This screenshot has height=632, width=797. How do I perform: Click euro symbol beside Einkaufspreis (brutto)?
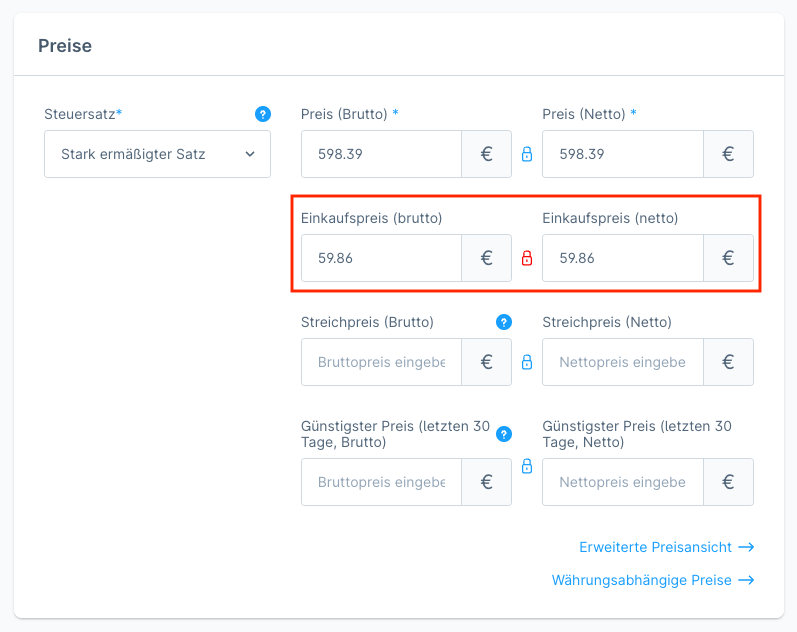point(487,258)
